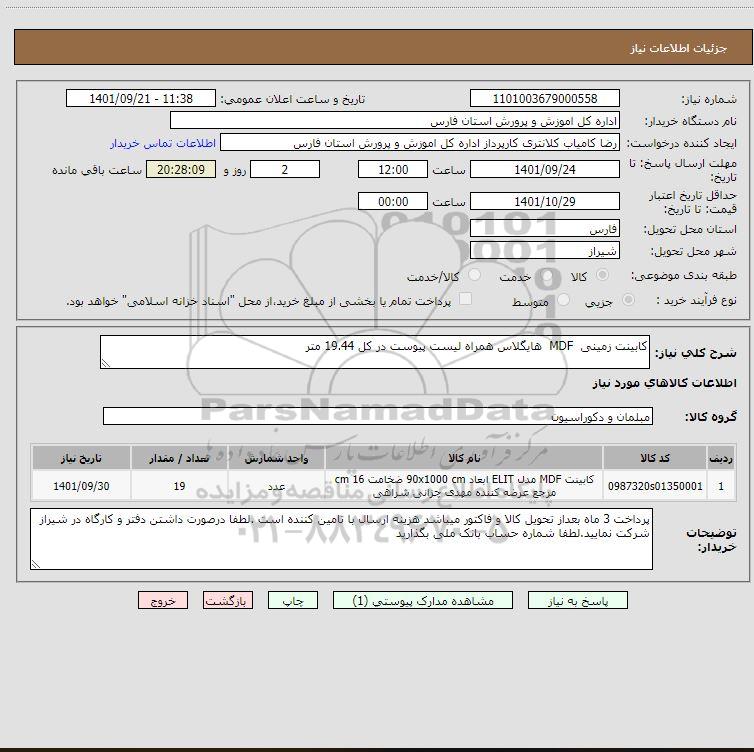754x752 pixels.
Task: Select the خدمت radio button
Action: pos(547,275)
